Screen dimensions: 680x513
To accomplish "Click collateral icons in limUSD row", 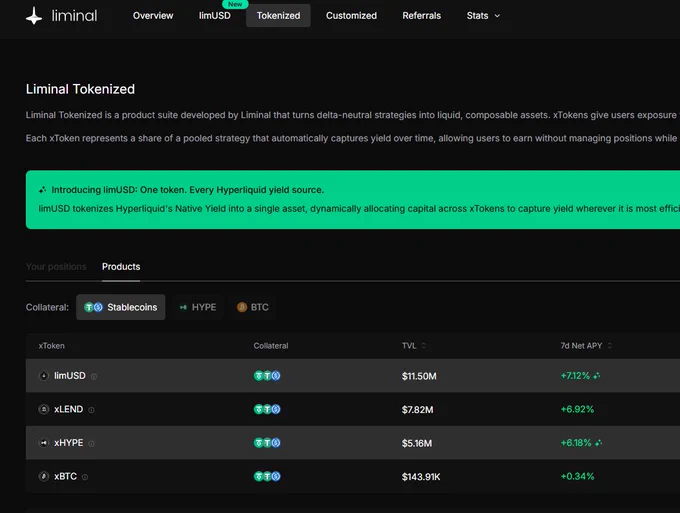I will 267,376.
